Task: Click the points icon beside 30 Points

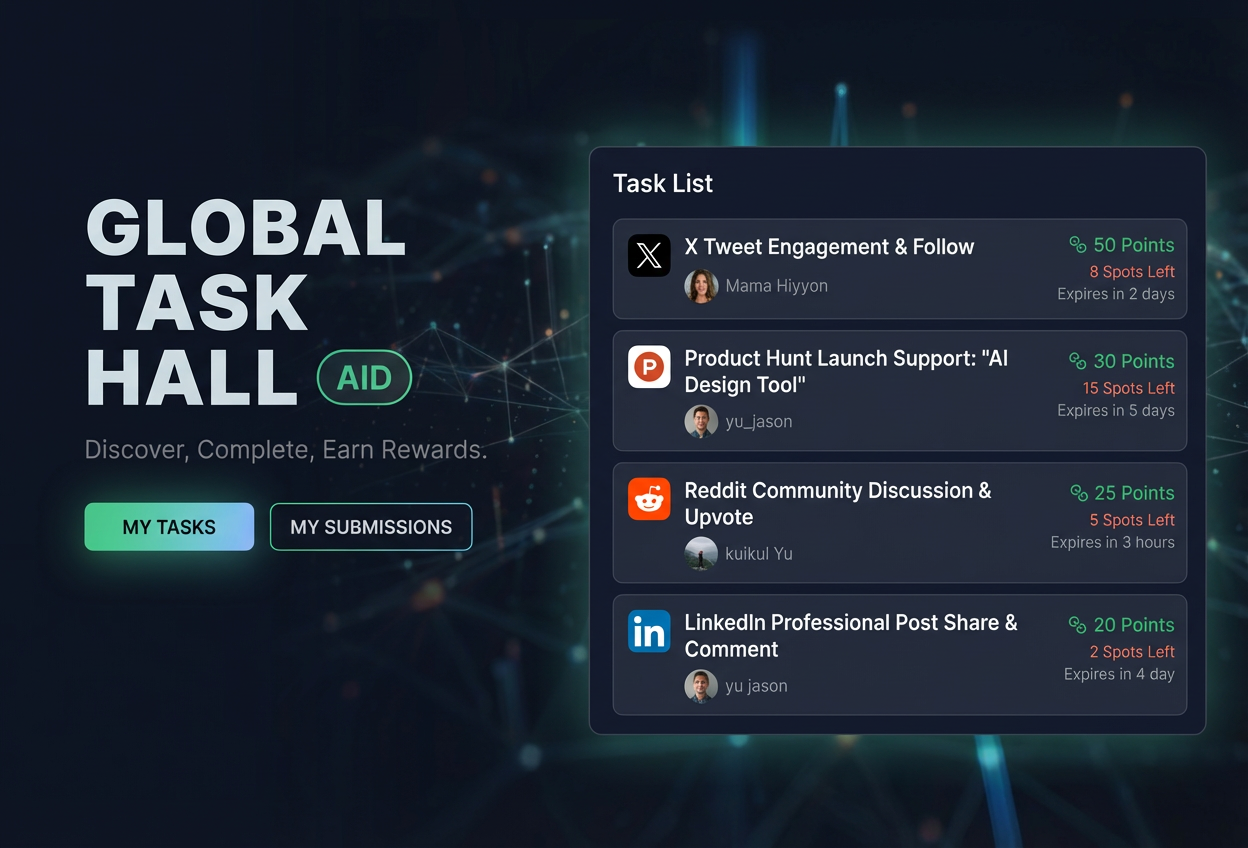Action: (x=1078, y=361)
